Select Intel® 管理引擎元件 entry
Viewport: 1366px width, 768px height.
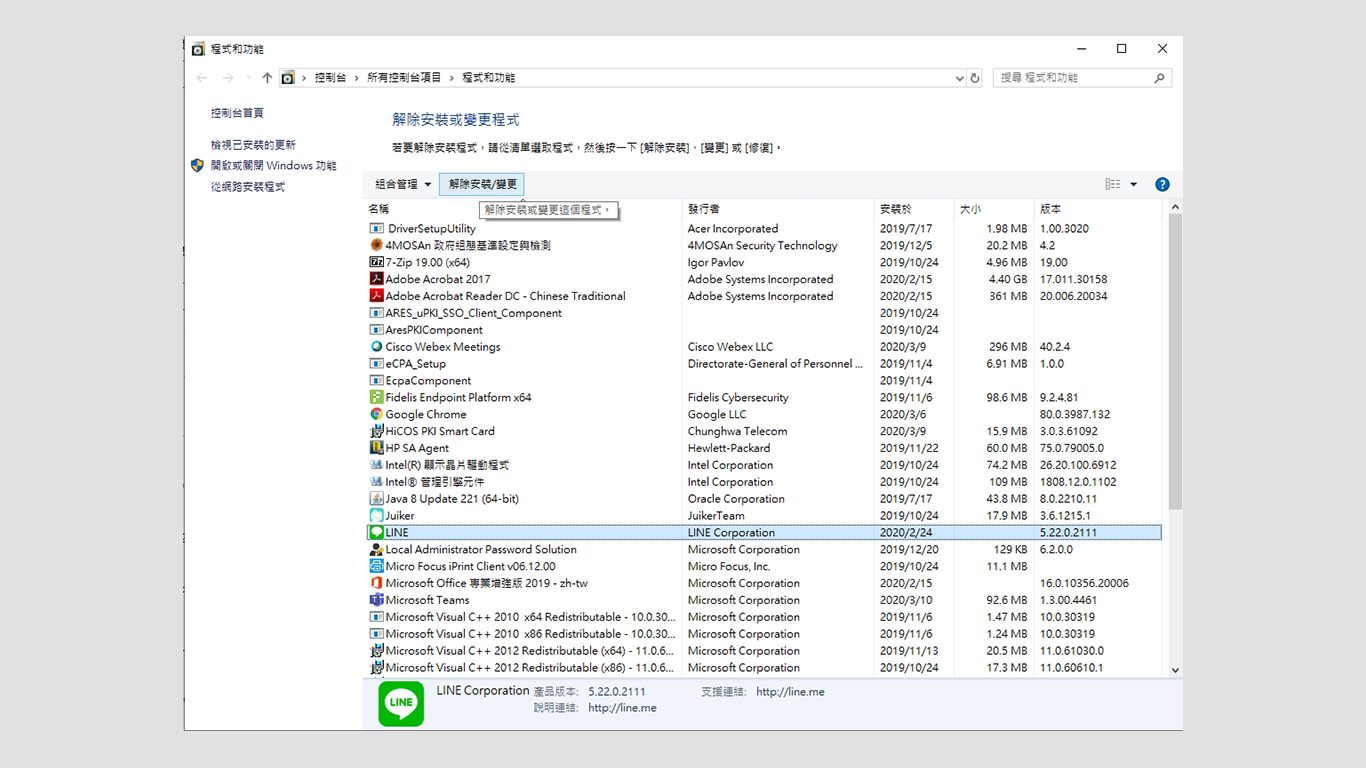[764, 482]
